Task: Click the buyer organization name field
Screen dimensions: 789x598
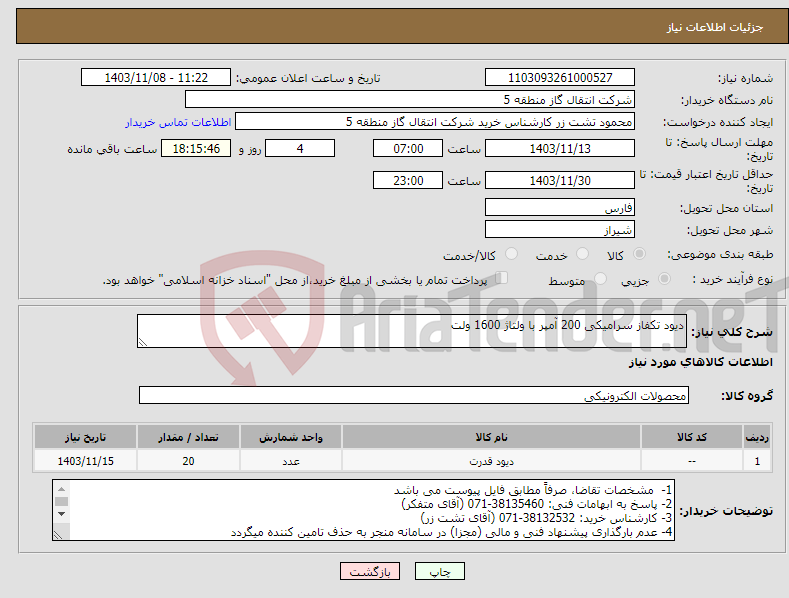Action: pyautogui.click(x=410, y=100)
